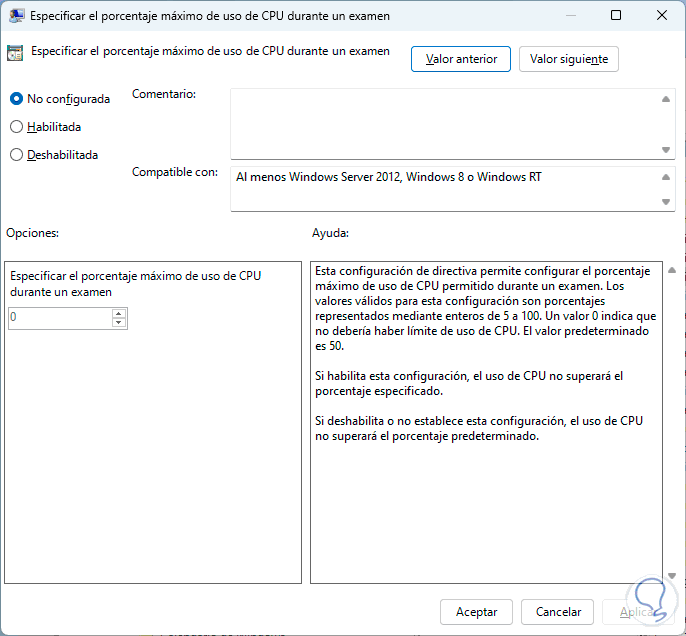Click the 'Comentario:' label

pyautogui.click(x=164, y=94)
